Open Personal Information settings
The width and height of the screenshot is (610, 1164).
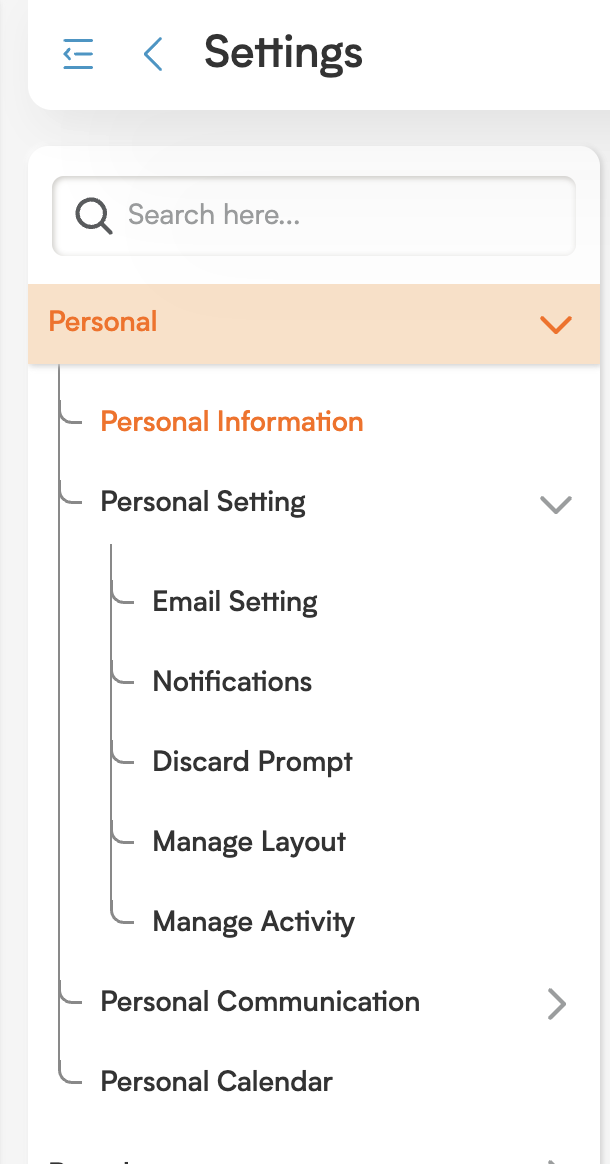pos(232,422)
